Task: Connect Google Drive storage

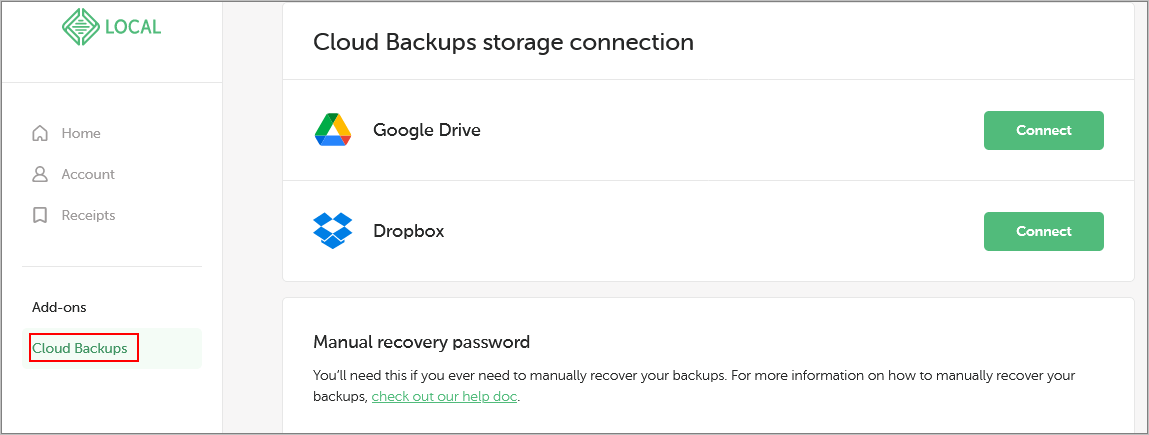Action: (1043, 130)
